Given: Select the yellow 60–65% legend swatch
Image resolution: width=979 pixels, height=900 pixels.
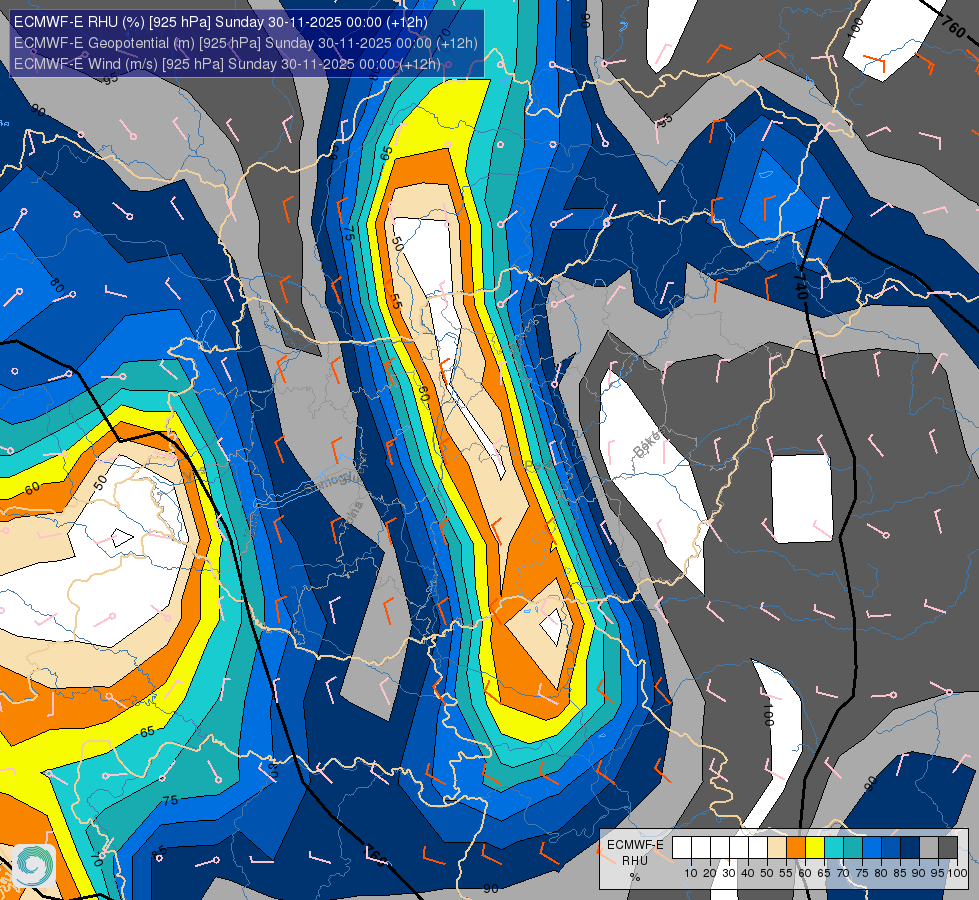Looking at the screenshot, I should click(815, 847).
